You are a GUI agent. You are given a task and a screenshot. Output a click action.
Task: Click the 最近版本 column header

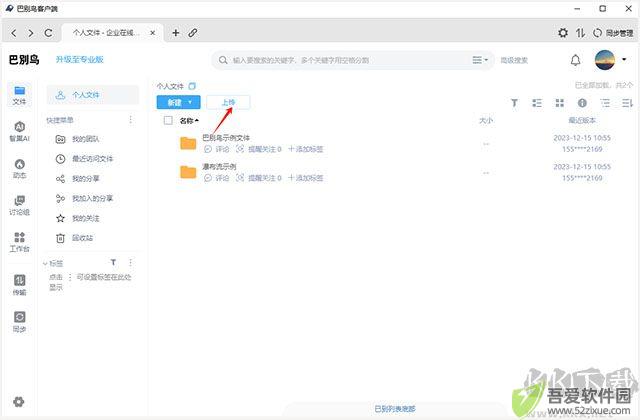tap(582, 120)
